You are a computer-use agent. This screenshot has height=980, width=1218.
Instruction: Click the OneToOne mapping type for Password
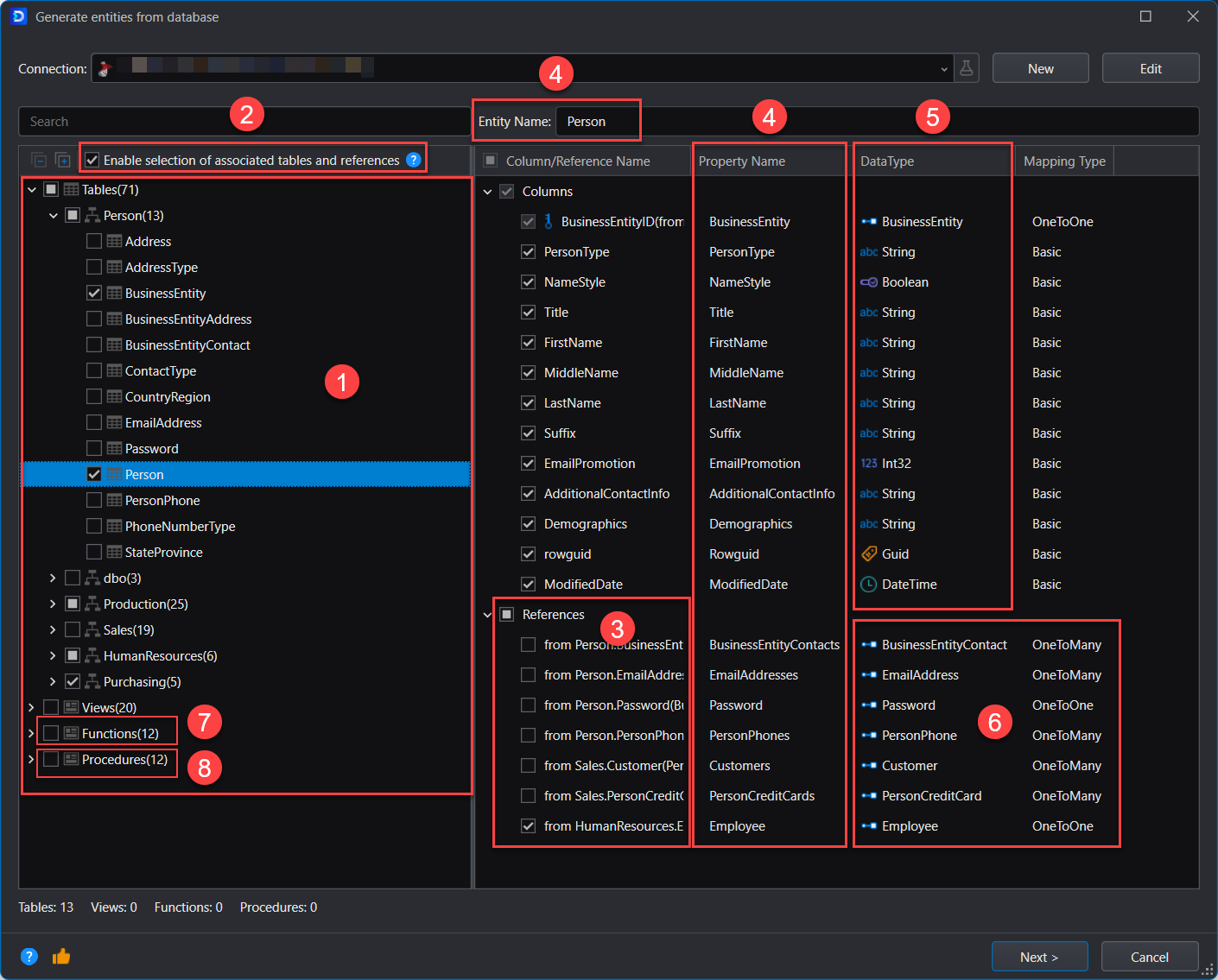[x=1063, y=705]
